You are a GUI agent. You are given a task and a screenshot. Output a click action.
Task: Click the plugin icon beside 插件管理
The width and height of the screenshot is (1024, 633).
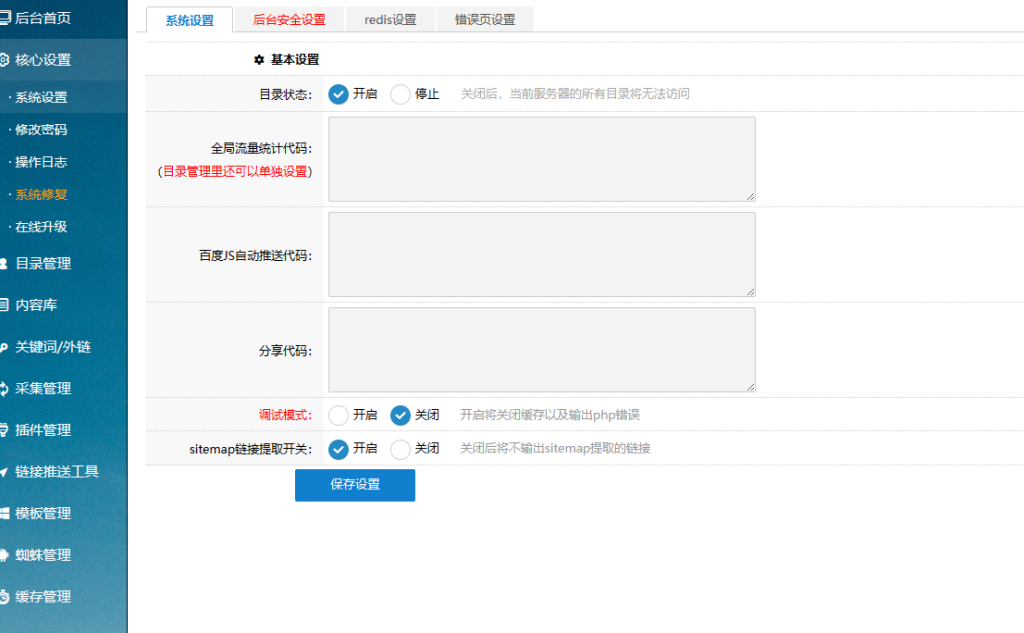click(x=4, y=430)
